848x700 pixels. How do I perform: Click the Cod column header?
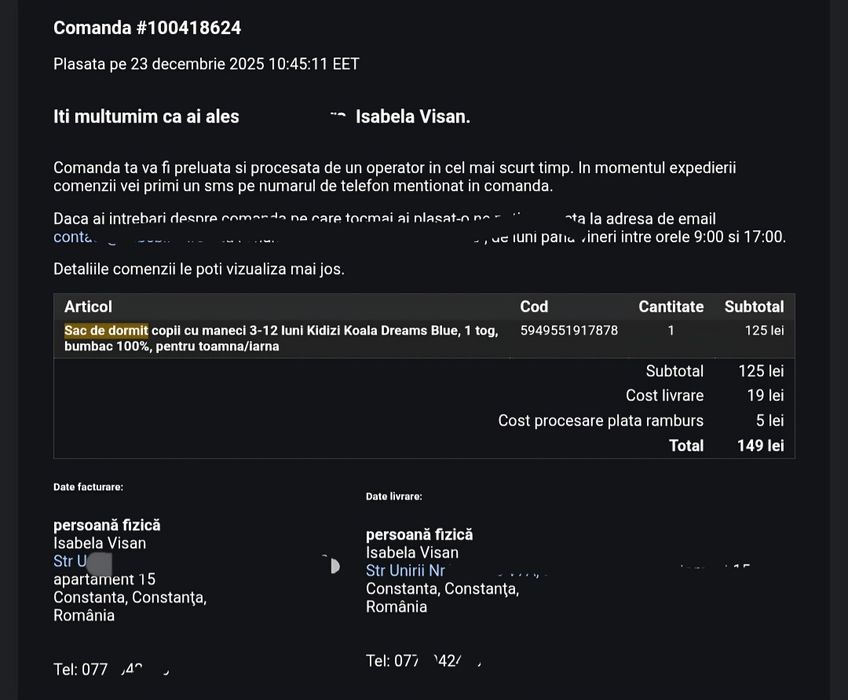point(534,307)
